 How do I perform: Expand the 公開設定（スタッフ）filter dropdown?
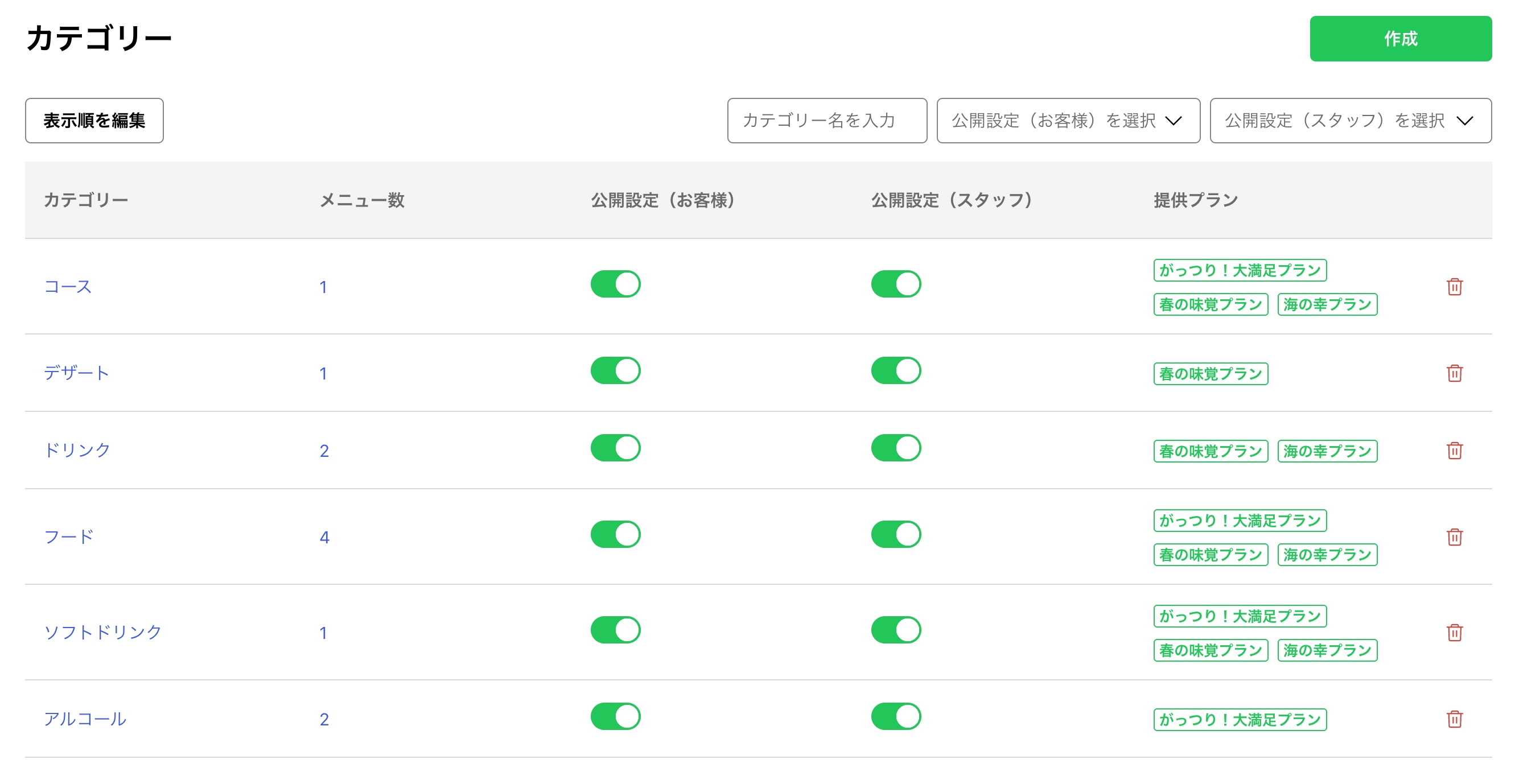click(x=1350, y=121)
